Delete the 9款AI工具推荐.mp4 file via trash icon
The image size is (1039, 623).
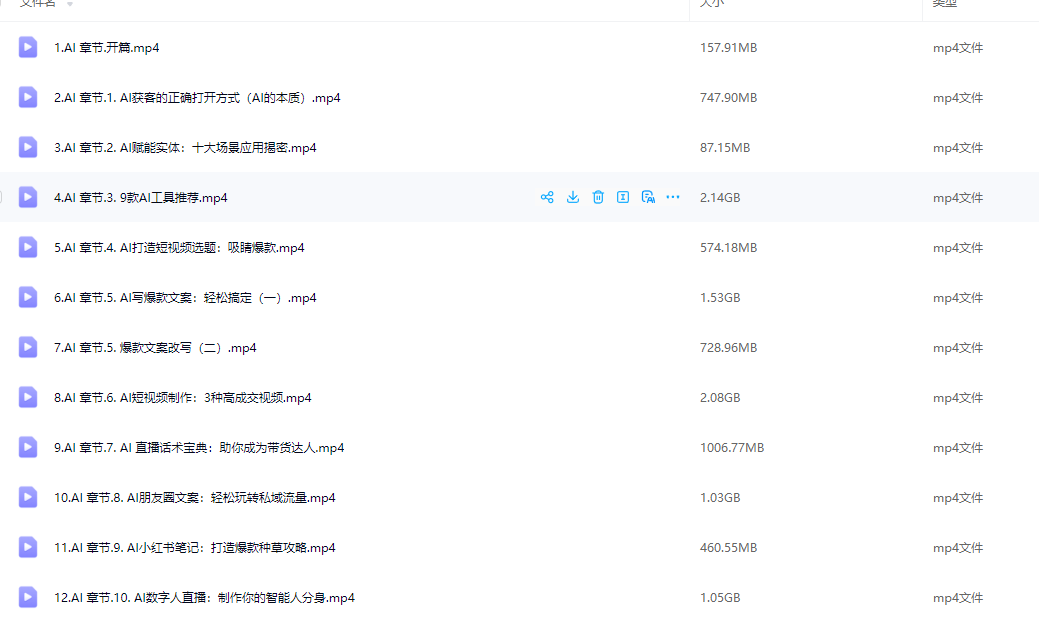coord(598,197)
